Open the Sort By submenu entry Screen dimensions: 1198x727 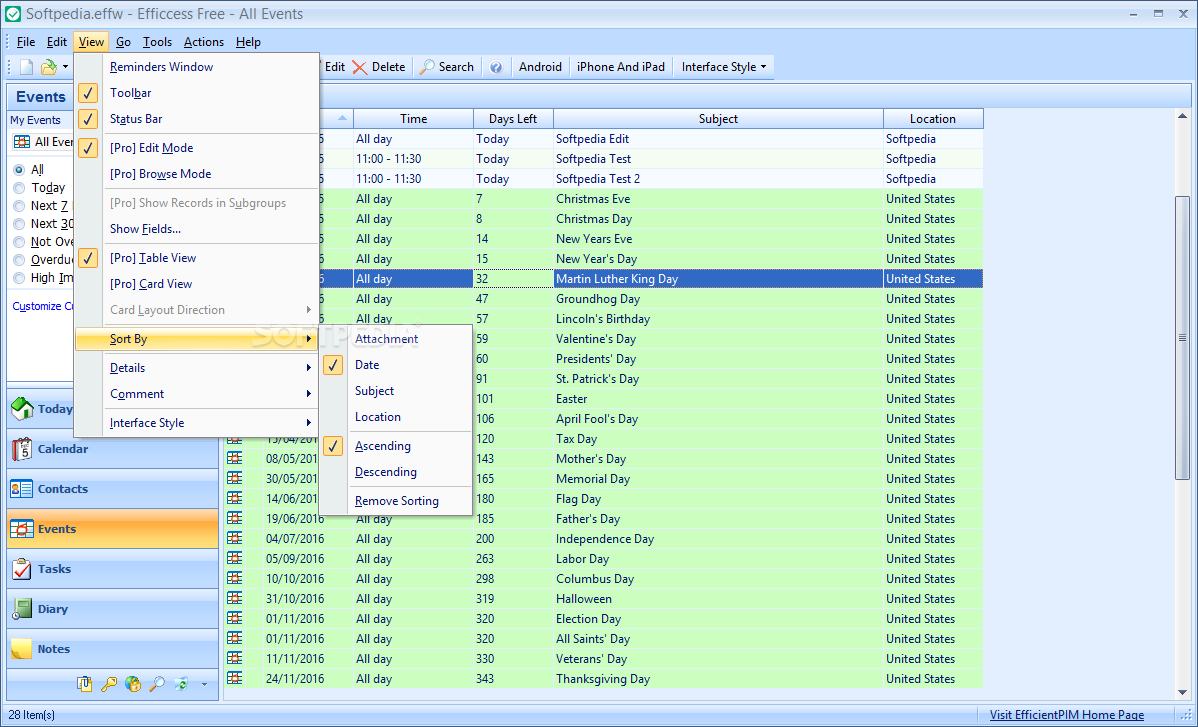pos(196,339)
